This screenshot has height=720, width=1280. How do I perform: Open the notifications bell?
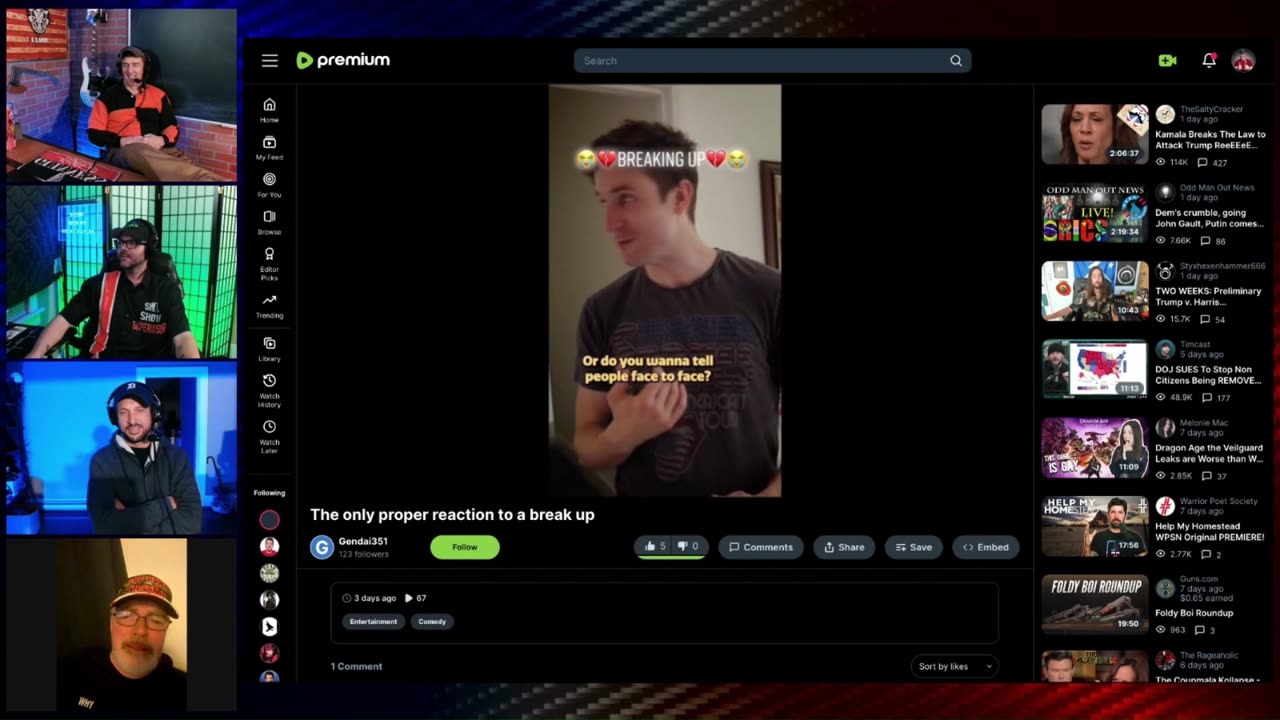pos(1209,60)
